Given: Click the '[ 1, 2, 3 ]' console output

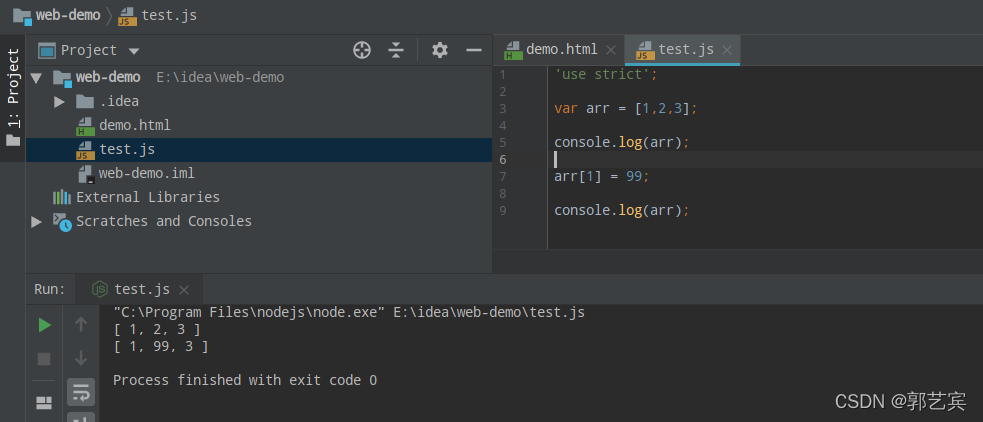Looking at the screenshot, I should pyautogui.click(x=157, y=329).
